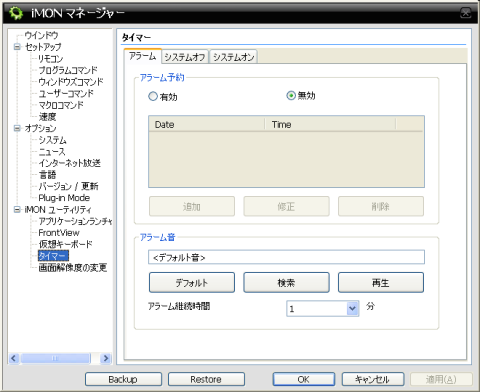Screen dimensions: 480x392
Task: Open the アラーム継続時間 minutes dropdown
Action: click(352, 308)
